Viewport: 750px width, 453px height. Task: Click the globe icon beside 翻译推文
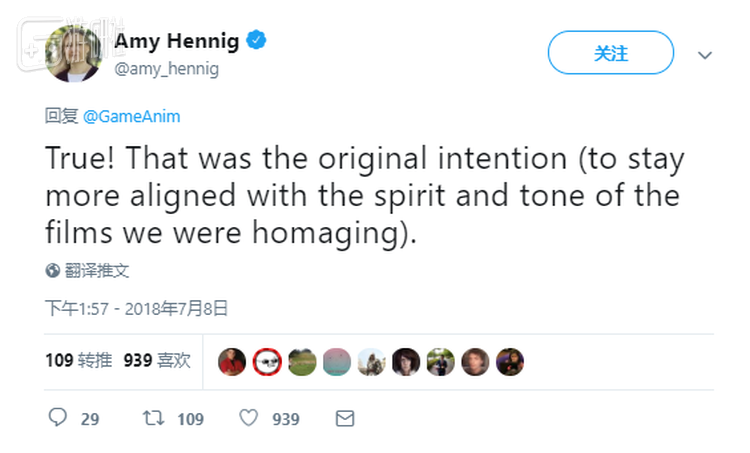point(52,270)
